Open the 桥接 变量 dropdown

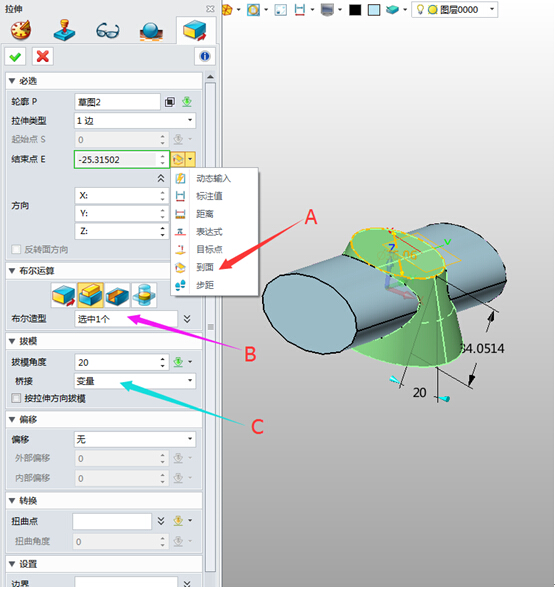pos(135,381)
